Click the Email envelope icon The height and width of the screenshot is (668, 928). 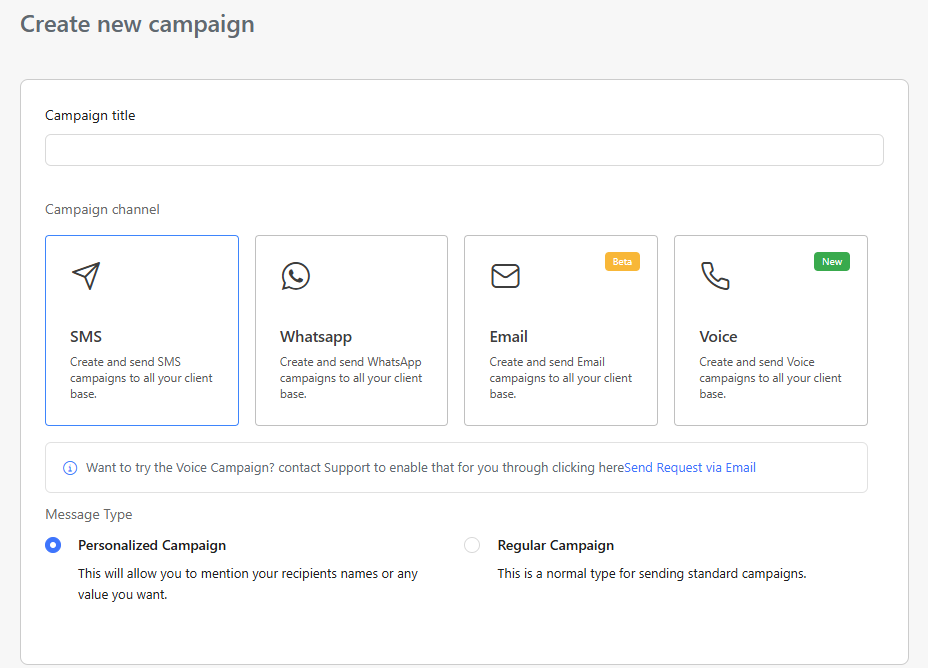coord(505,276)
